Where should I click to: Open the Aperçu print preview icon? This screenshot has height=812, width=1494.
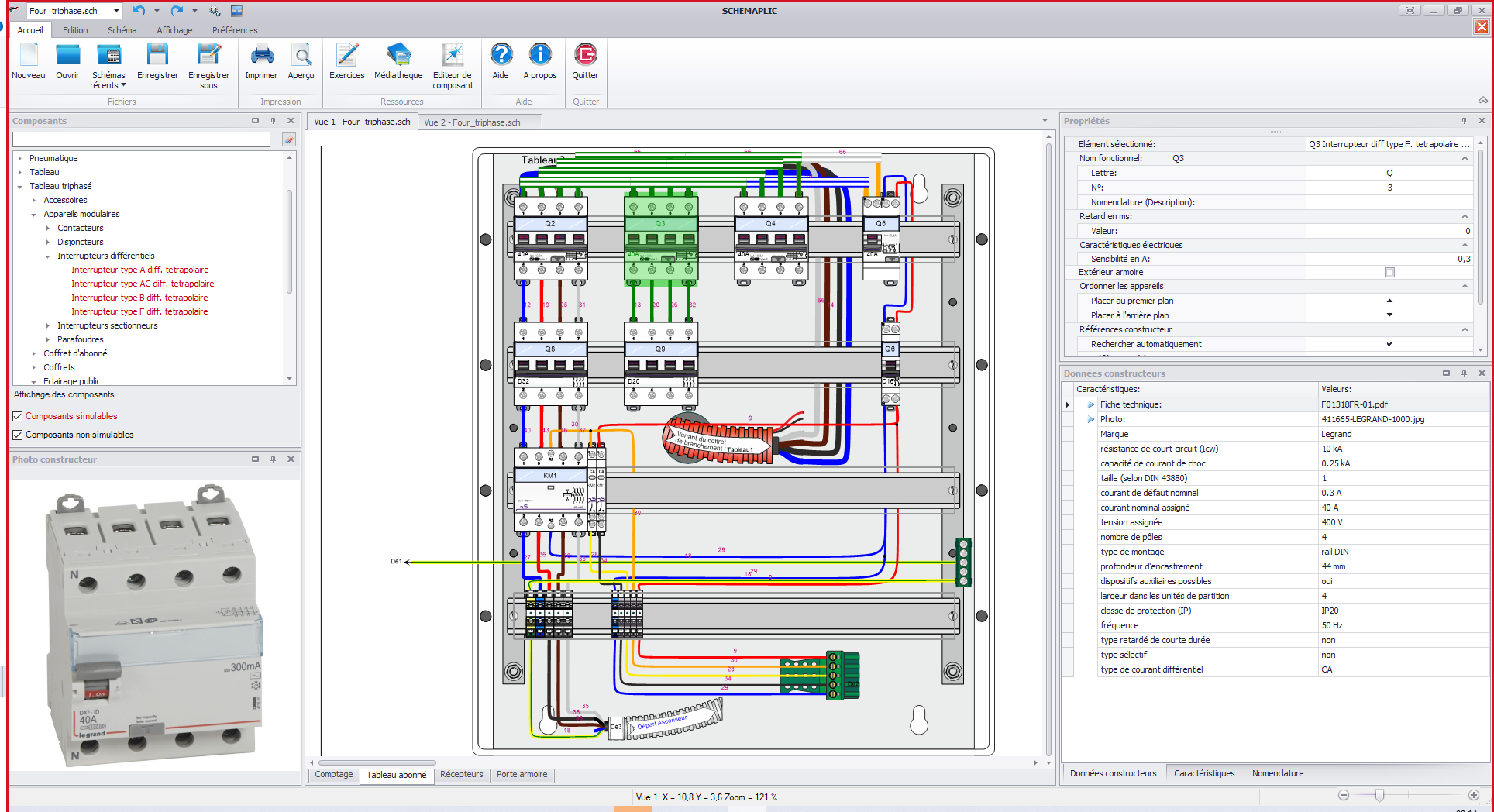301,56
